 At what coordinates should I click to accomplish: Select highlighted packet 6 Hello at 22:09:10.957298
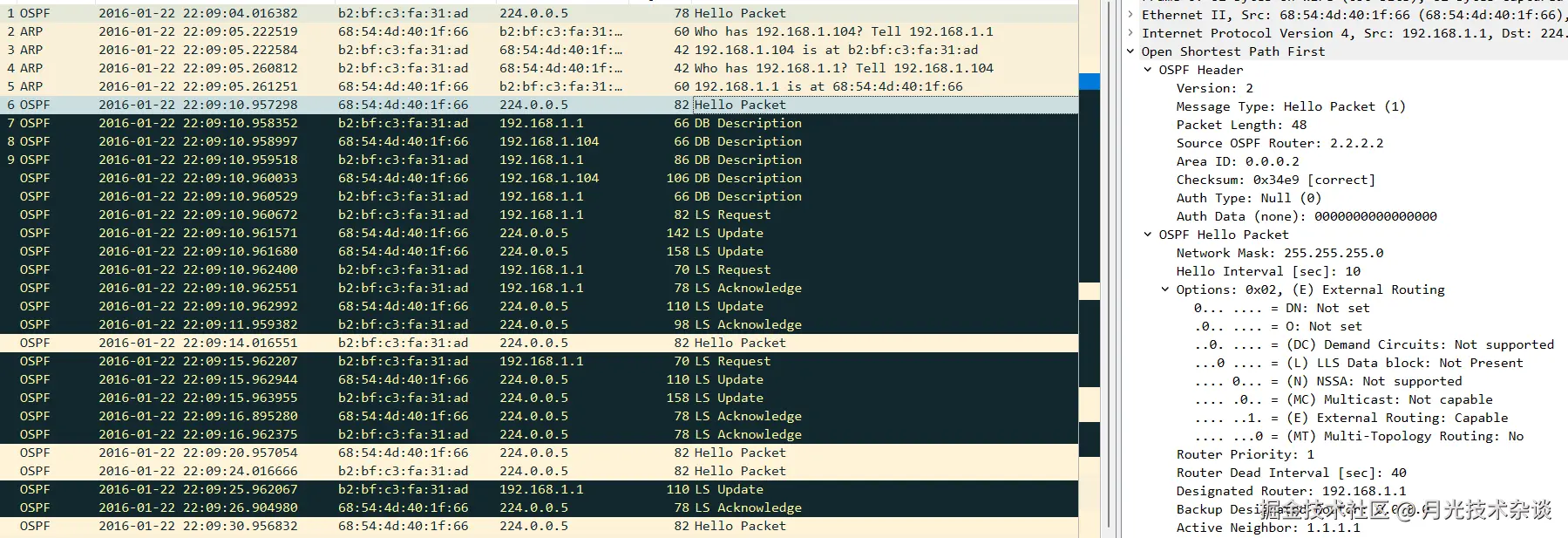539,105
